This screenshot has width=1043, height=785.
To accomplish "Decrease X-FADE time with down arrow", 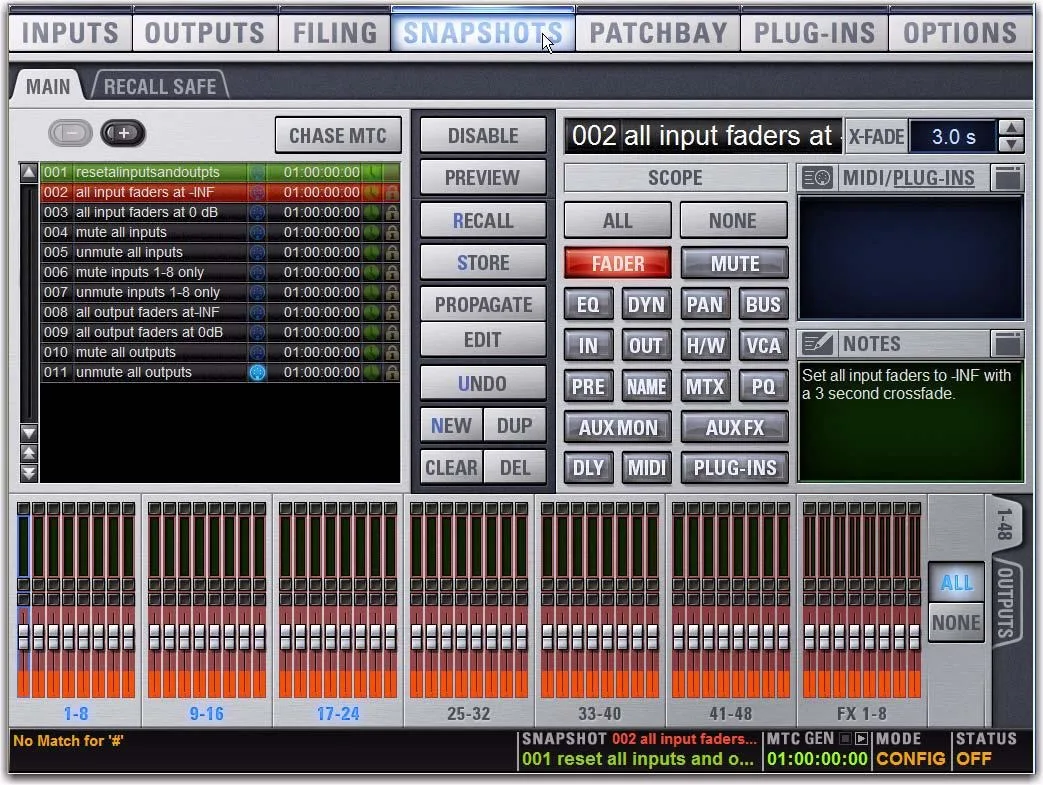I will (1011, 144).
